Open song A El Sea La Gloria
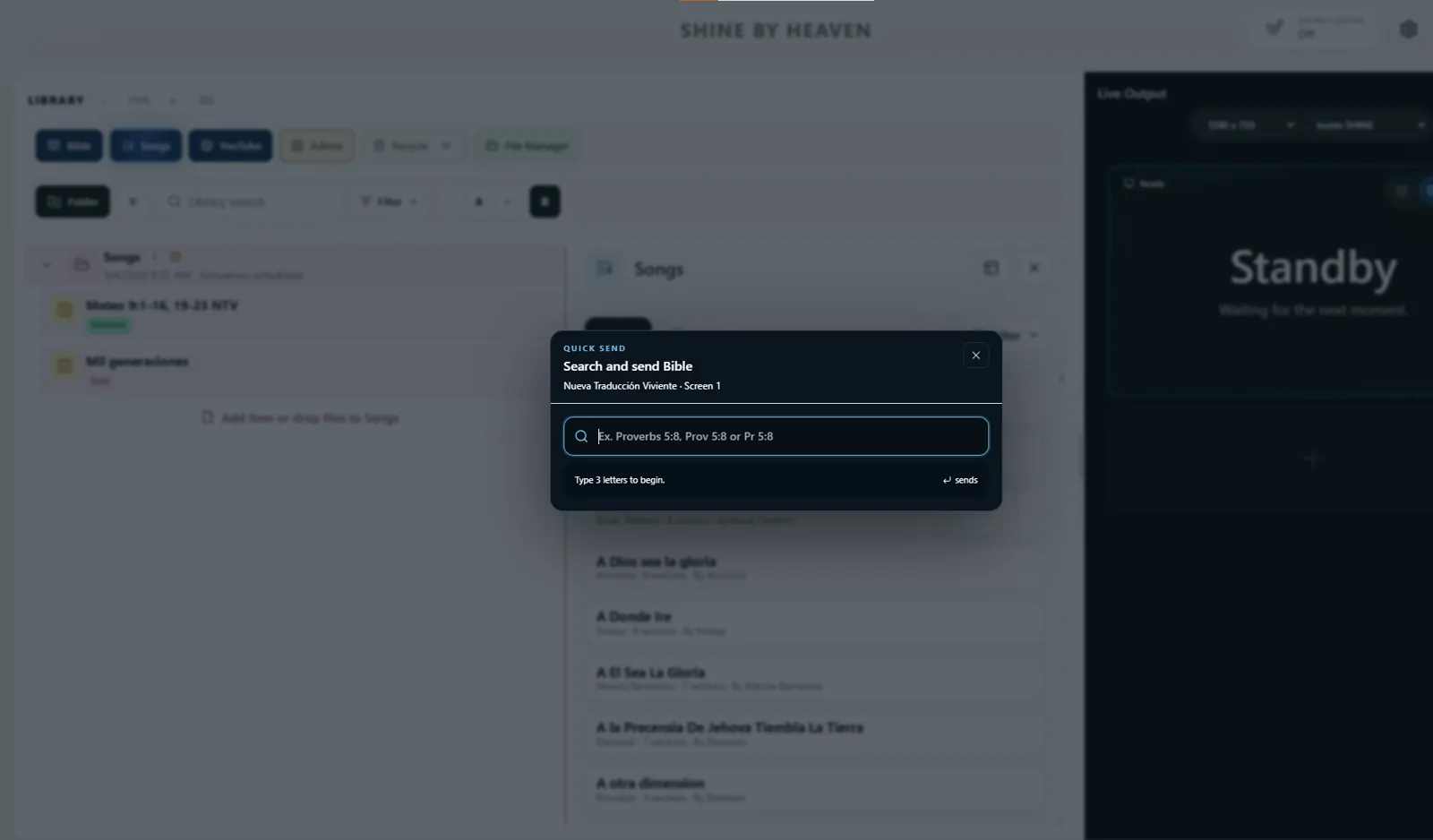This screenshot has width=1433, height=840. [x=815, y=678]
